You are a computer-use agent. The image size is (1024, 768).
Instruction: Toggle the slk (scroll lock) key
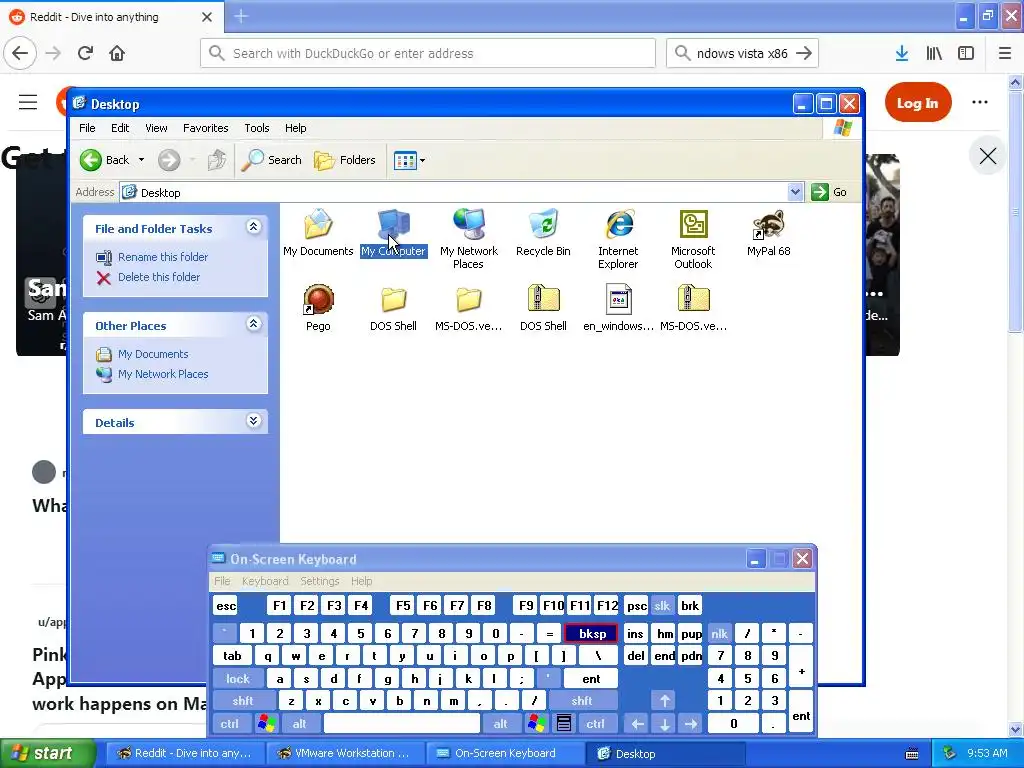point(662,606)
